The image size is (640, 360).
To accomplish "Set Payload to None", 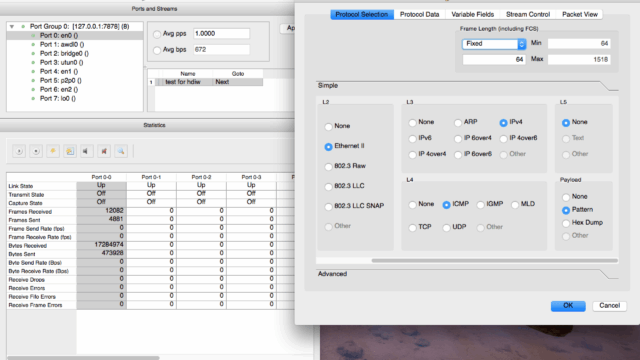I will [566, 197].
